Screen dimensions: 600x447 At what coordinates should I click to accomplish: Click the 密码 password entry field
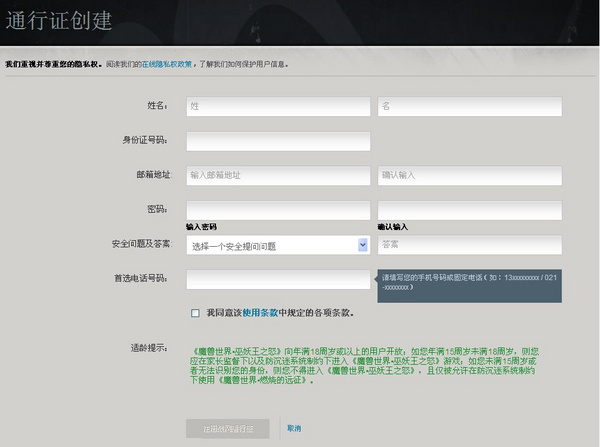point(278,210)
